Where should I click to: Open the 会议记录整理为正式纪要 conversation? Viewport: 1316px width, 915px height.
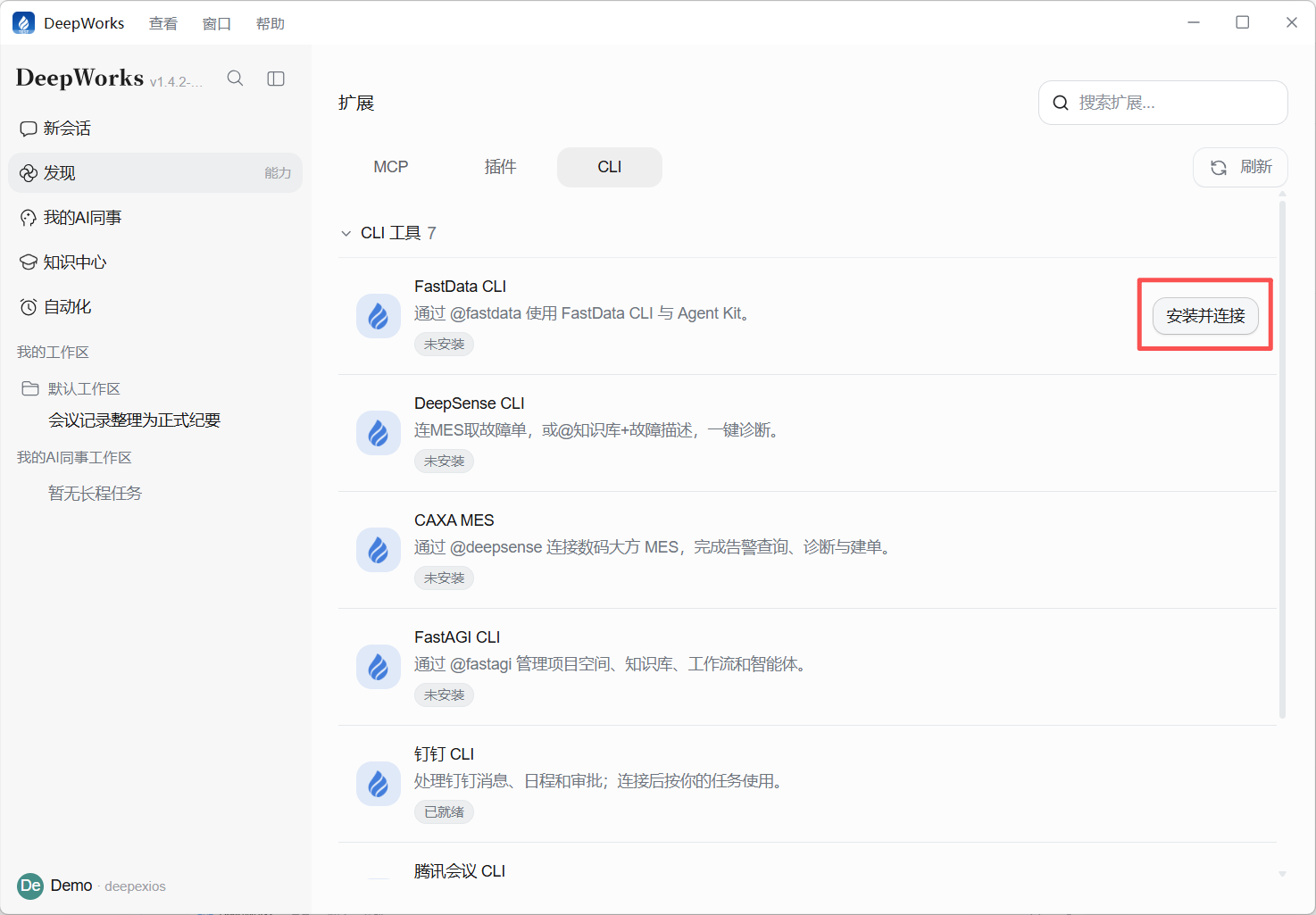tap(135, 420)
